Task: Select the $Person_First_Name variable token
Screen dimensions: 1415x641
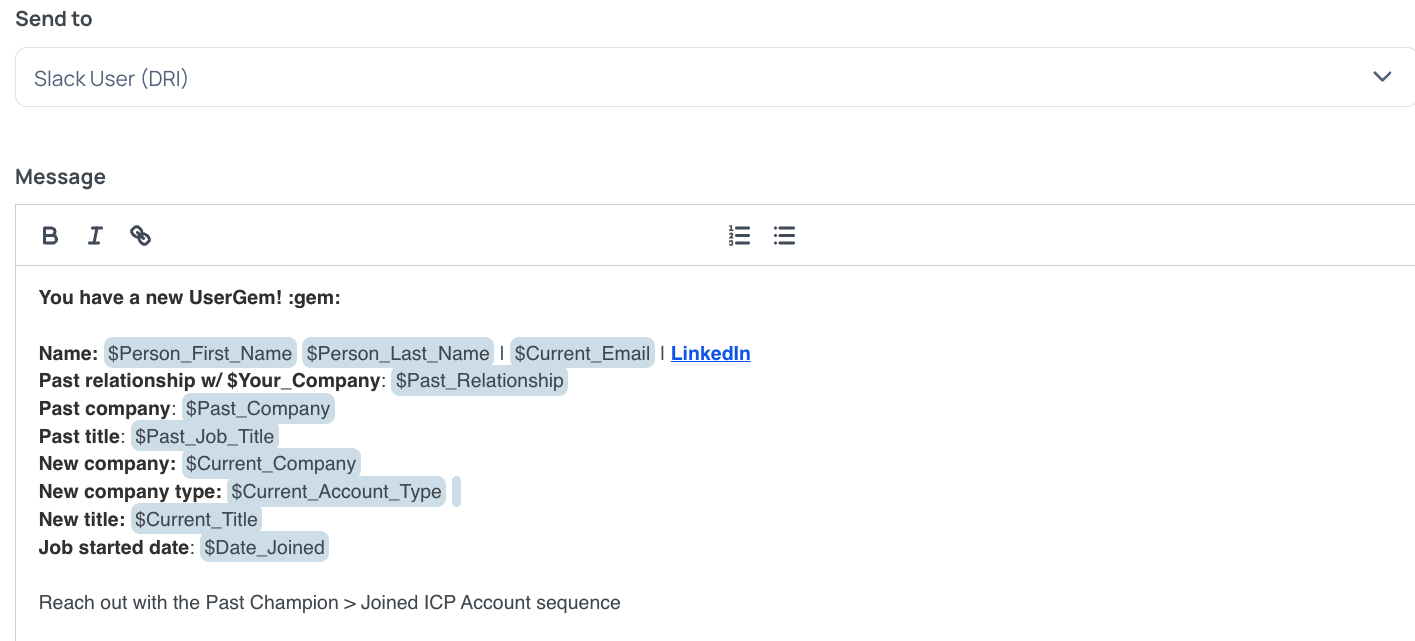Action: [200, 353]
